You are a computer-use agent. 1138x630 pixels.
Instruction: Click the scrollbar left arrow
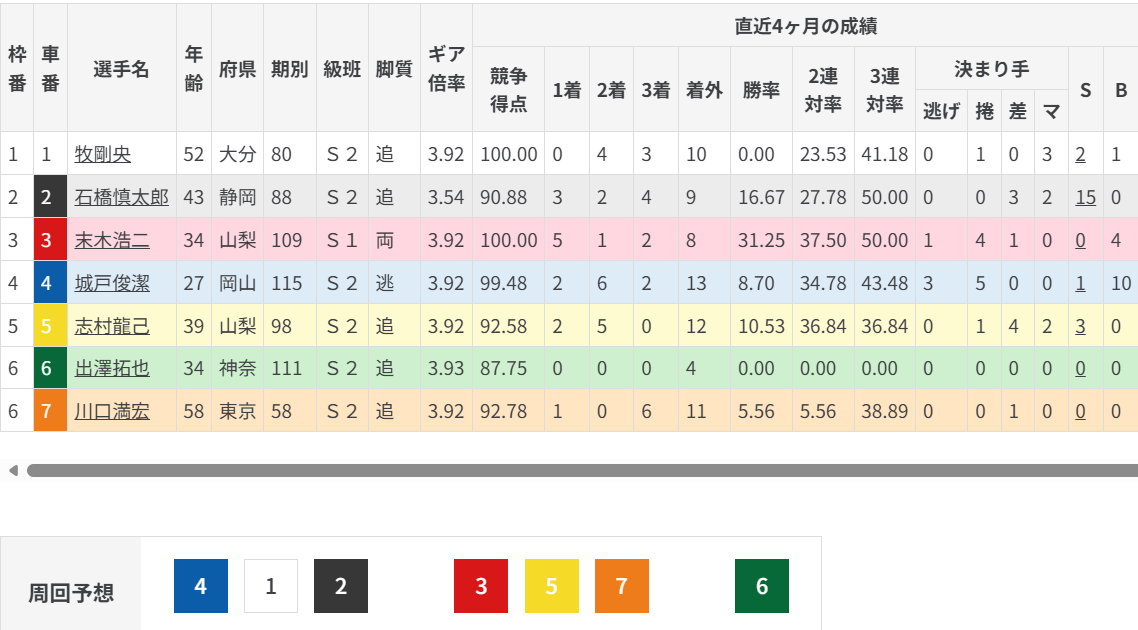[x=13, y=470]
